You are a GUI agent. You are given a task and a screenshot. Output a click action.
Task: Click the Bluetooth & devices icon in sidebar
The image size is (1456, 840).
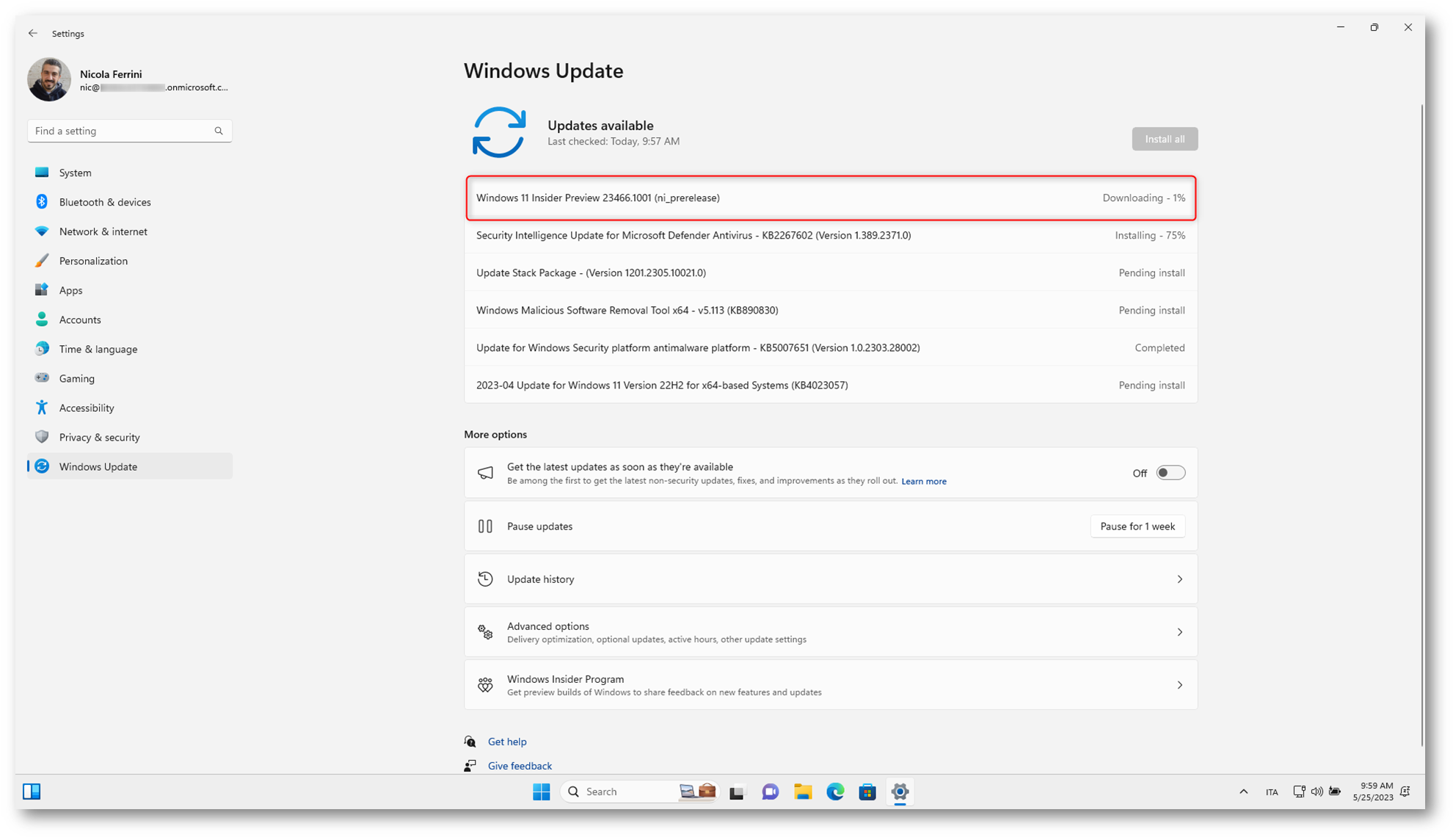(x=42, y=202)
